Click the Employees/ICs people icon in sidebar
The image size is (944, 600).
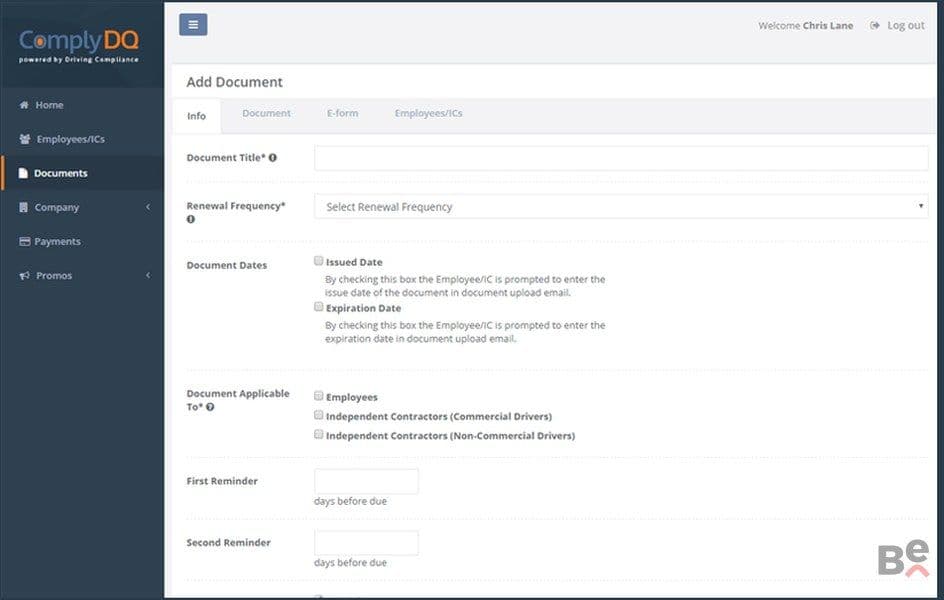[x=25, y=139]
